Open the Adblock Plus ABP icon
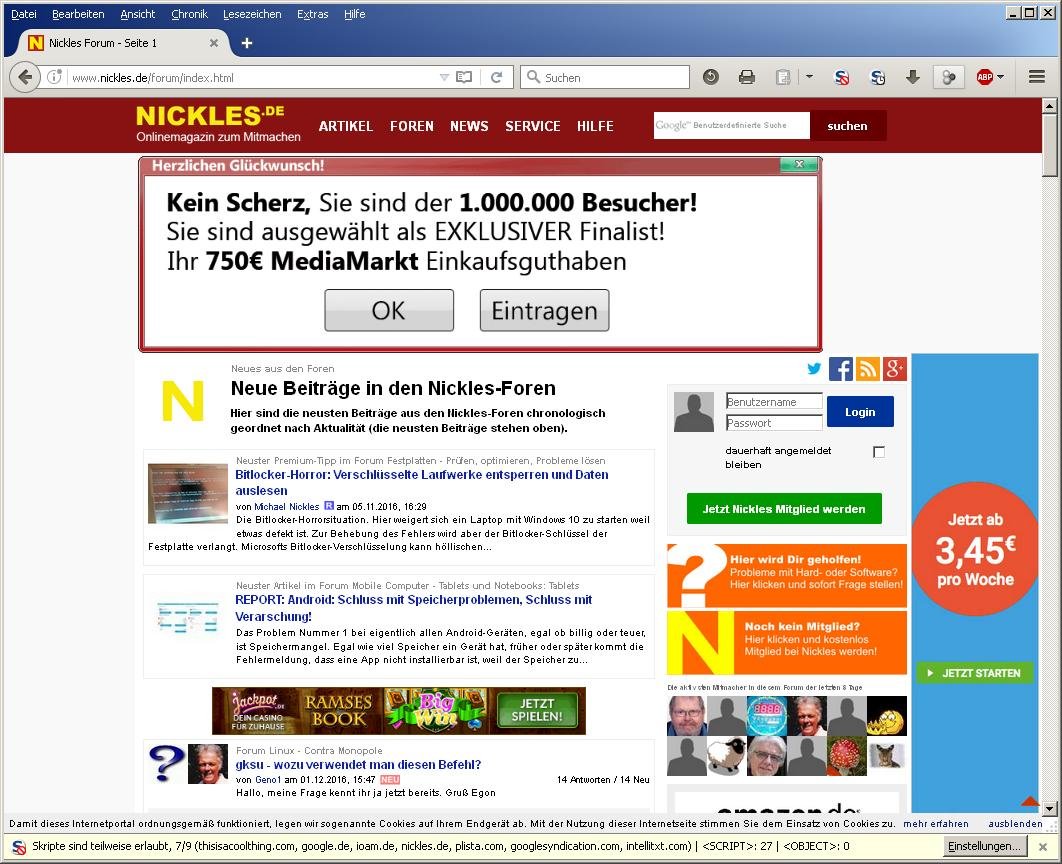 click(x=984, y=77)
